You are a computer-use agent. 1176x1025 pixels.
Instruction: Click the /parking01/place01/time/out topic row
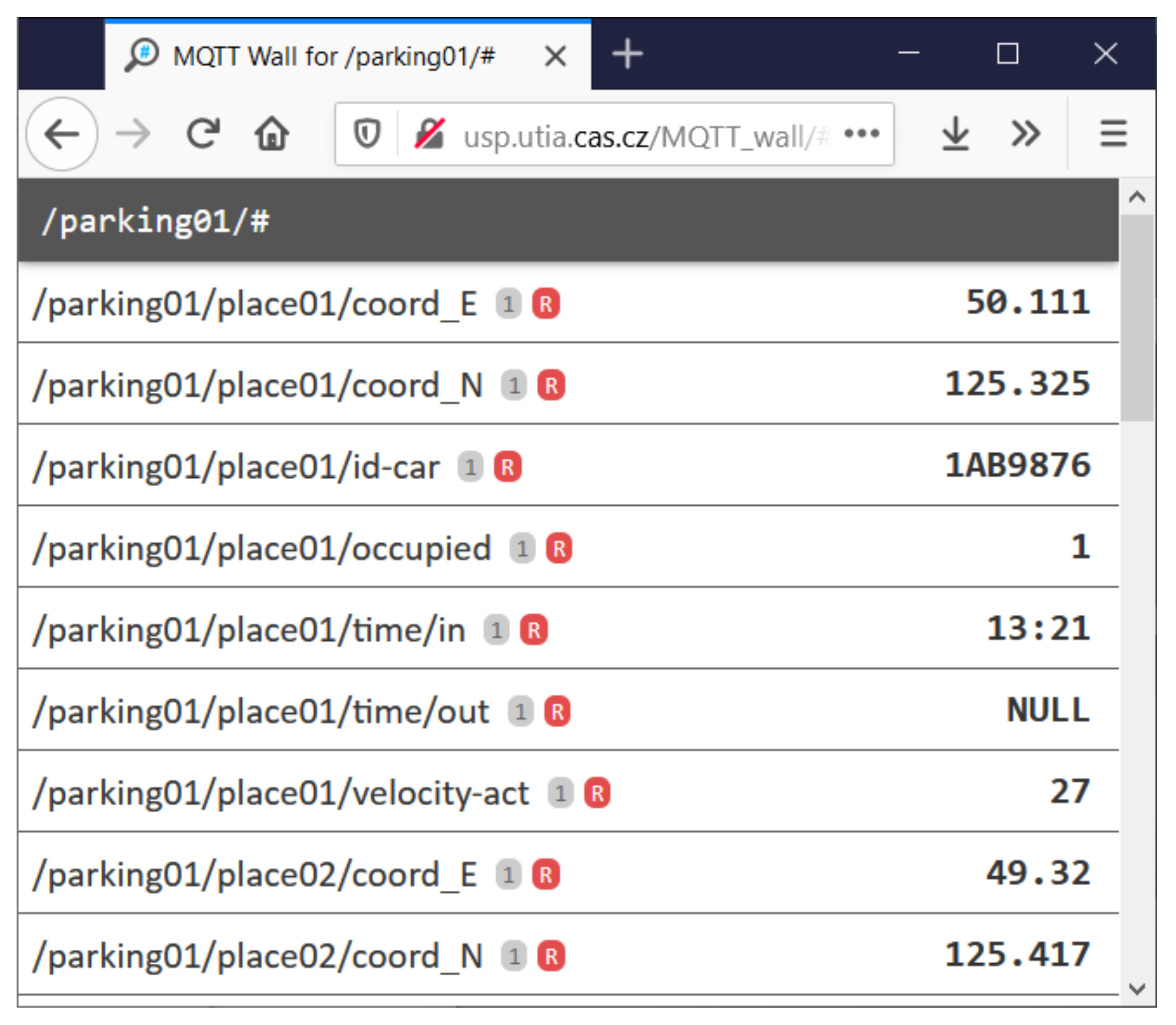(261, 711)
